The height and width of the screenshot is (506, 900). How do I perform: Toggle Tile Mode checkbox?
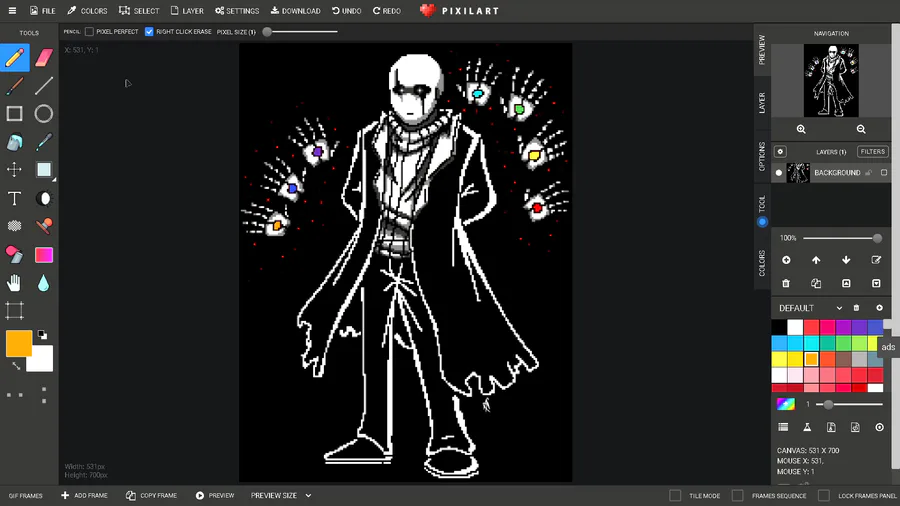[x=675, y=495]
